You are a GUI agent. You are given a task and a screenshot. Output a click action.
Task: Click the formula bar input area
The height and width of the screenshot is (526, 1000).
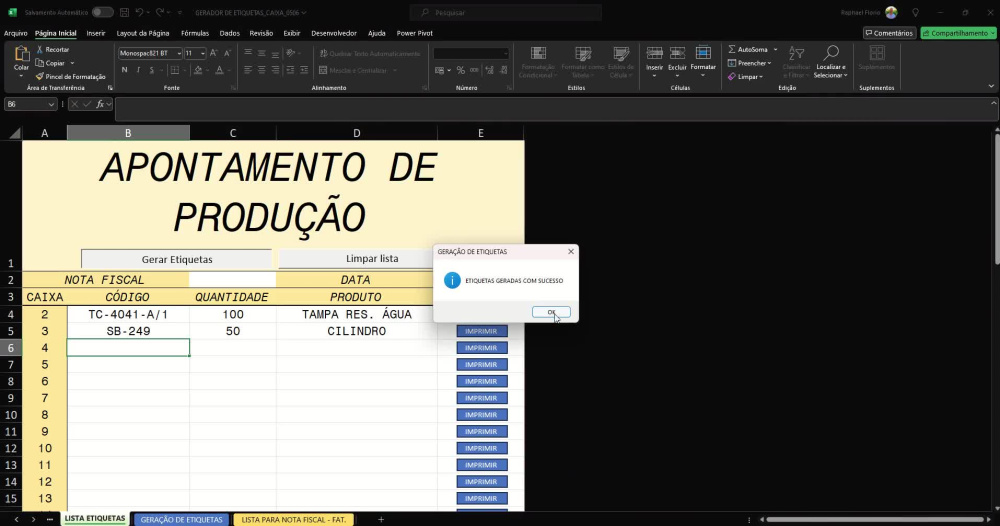coord(555,108)
